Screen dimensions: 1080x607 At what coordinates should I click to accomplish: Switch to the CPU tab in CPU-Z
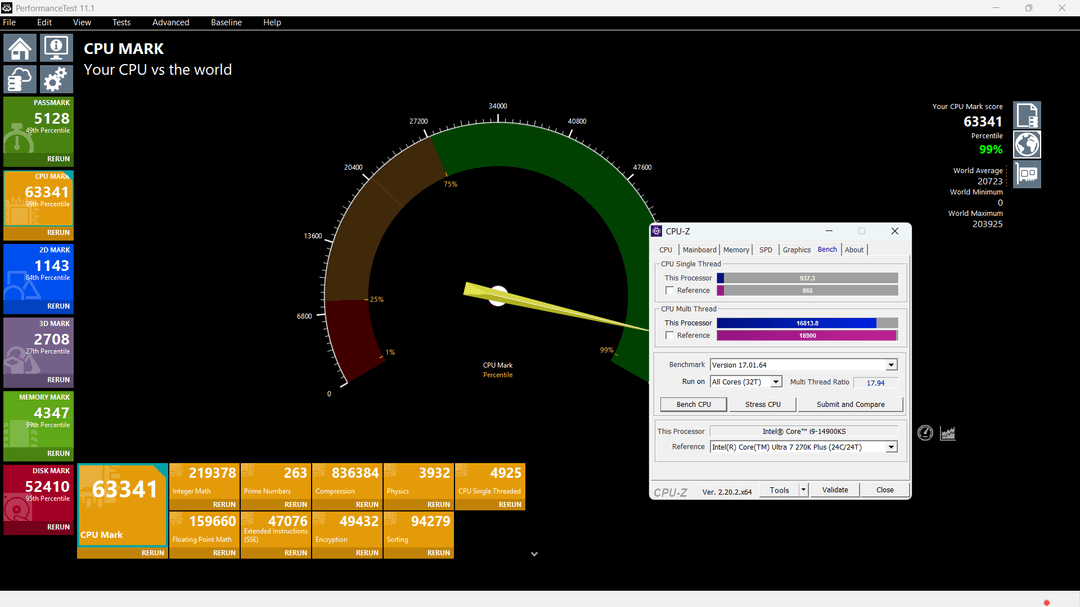click(665, 250)
